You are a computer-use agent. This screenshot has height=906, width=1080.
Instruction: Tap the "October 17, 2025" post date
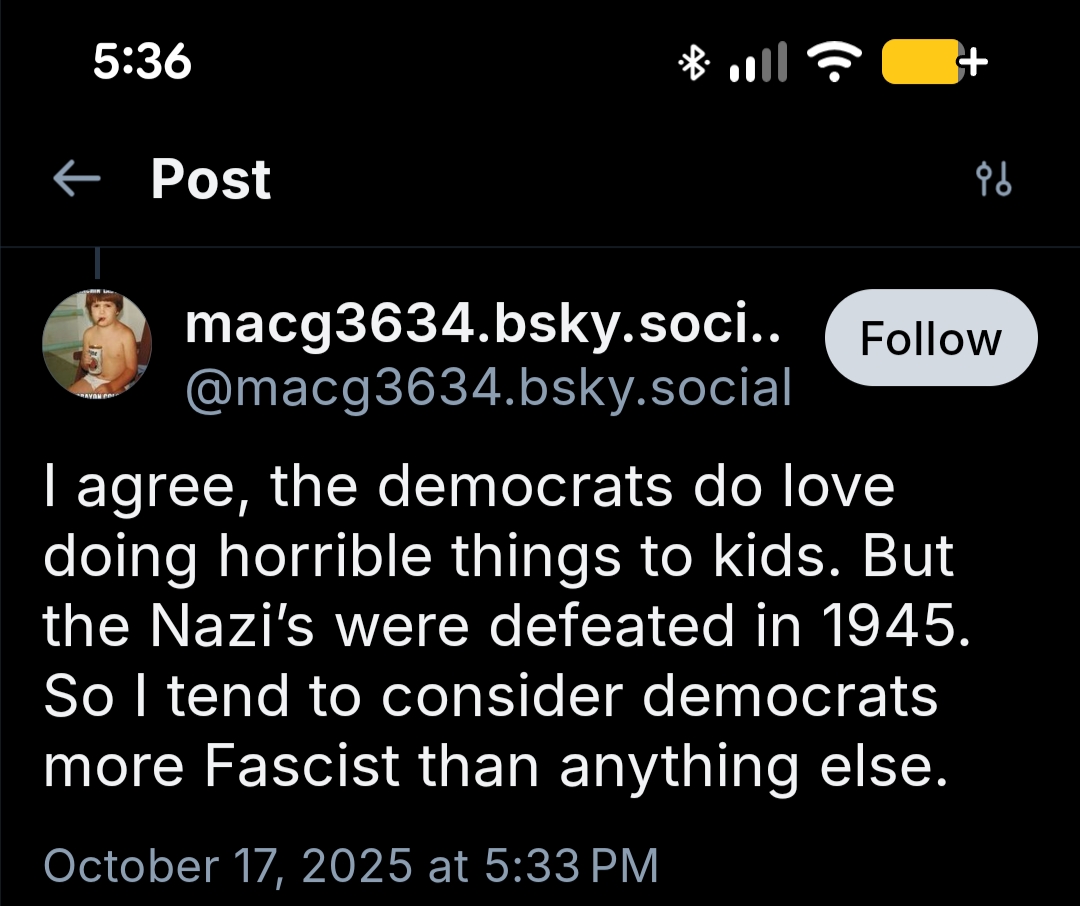(228, 865)
